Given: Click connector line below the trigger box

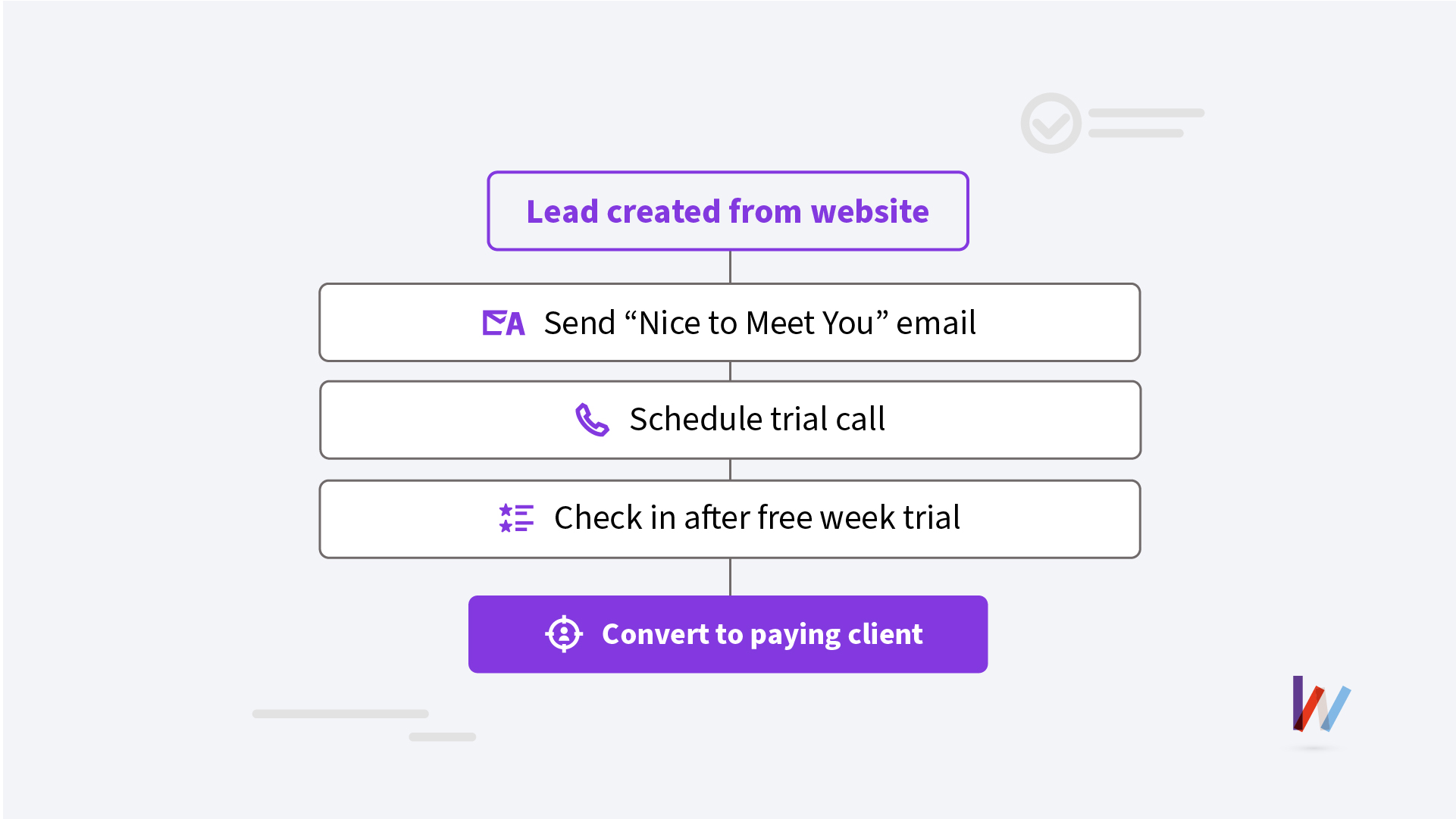Looking at the screenshot, I should pyautogui.click(x=730, y=267).
